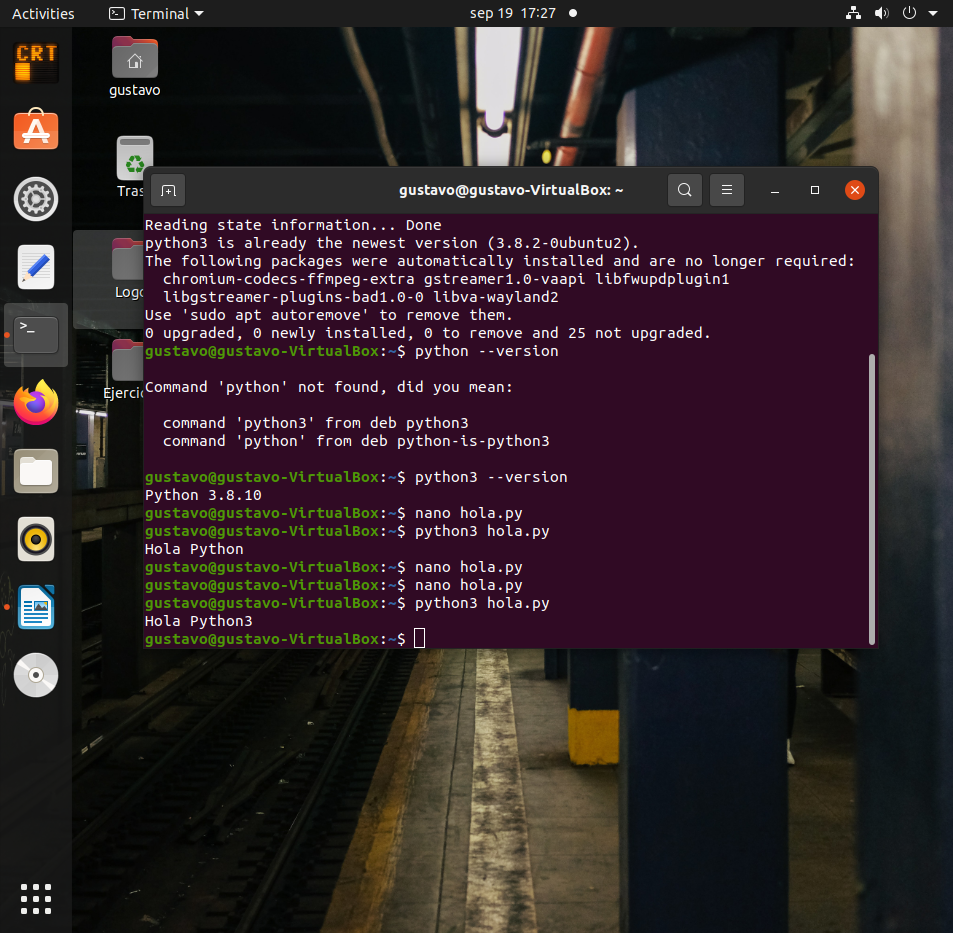Launch LibreOffice Writer from the dock

click(35, 607)
